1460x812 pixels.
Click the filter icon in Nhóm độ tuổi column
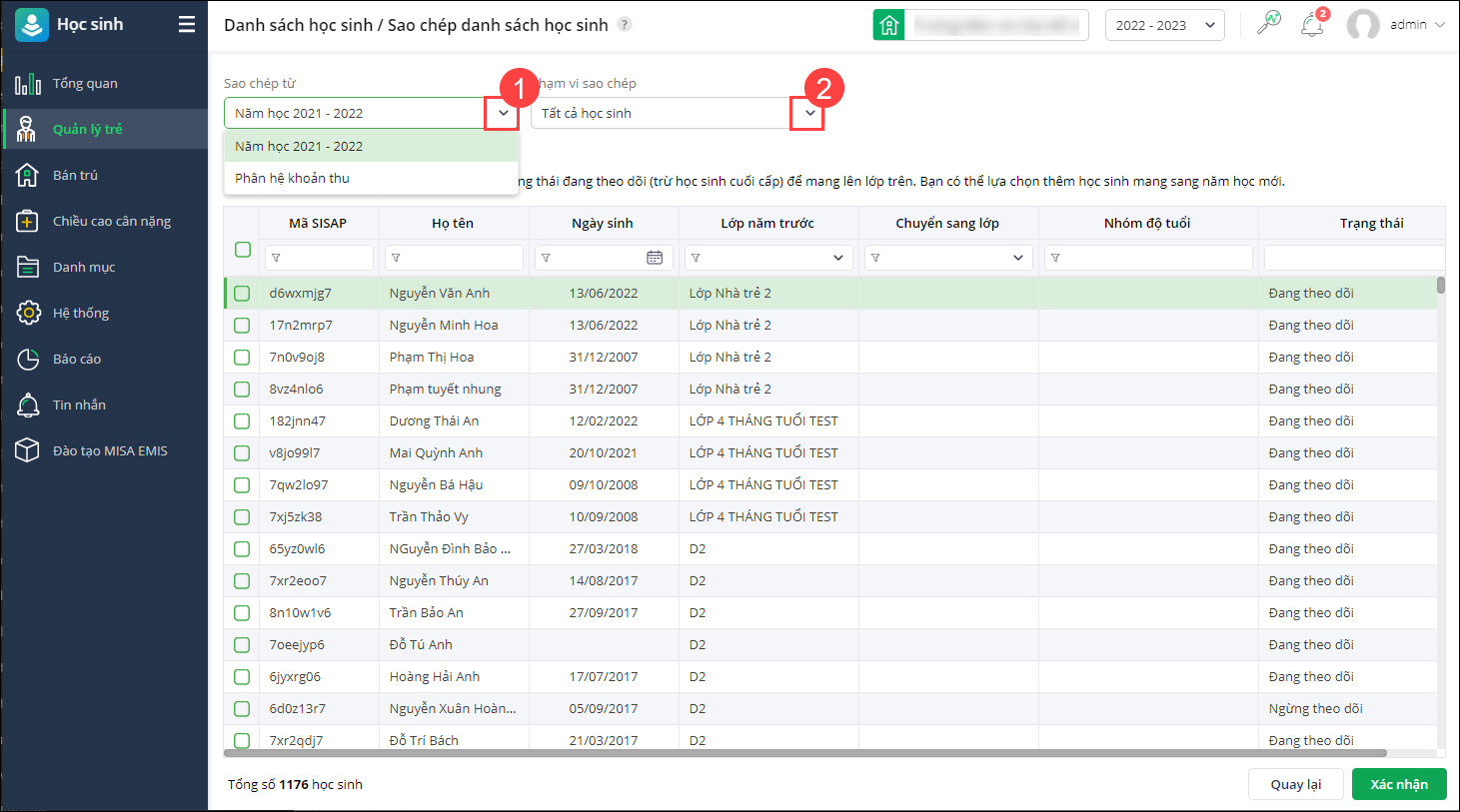(x=1055, y=258)
